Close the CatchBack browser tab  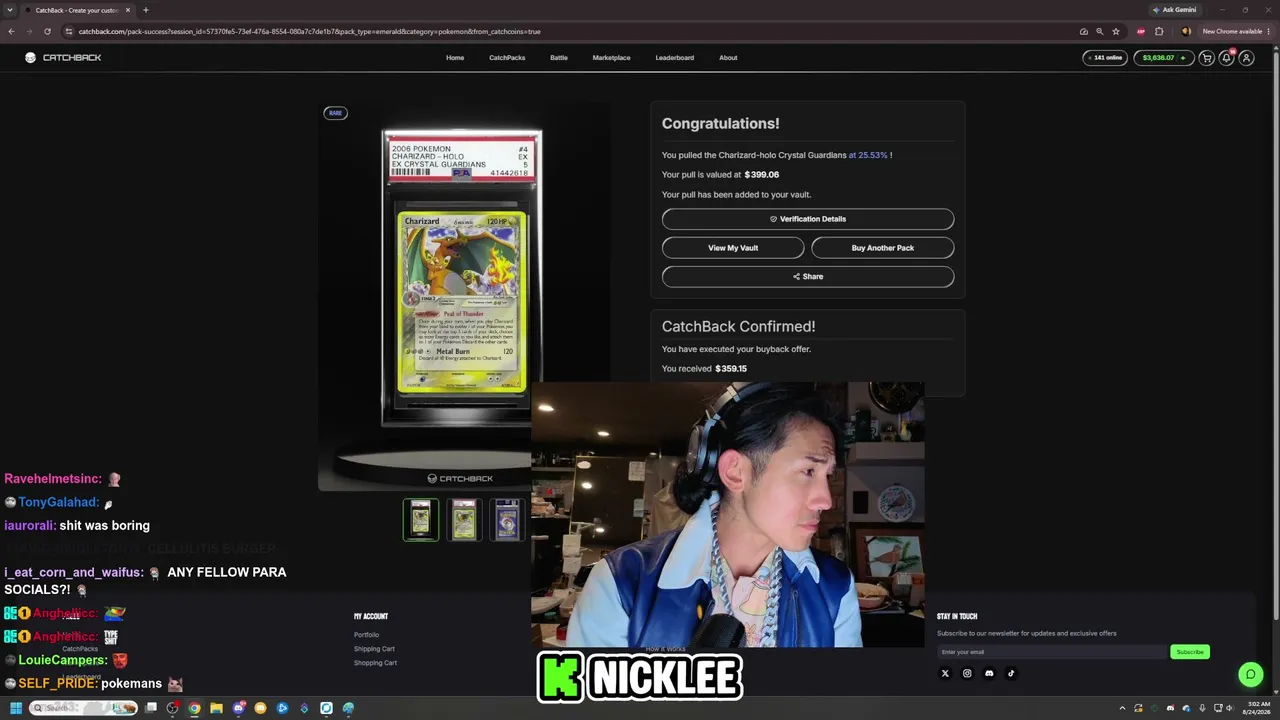tap(128, 10)
